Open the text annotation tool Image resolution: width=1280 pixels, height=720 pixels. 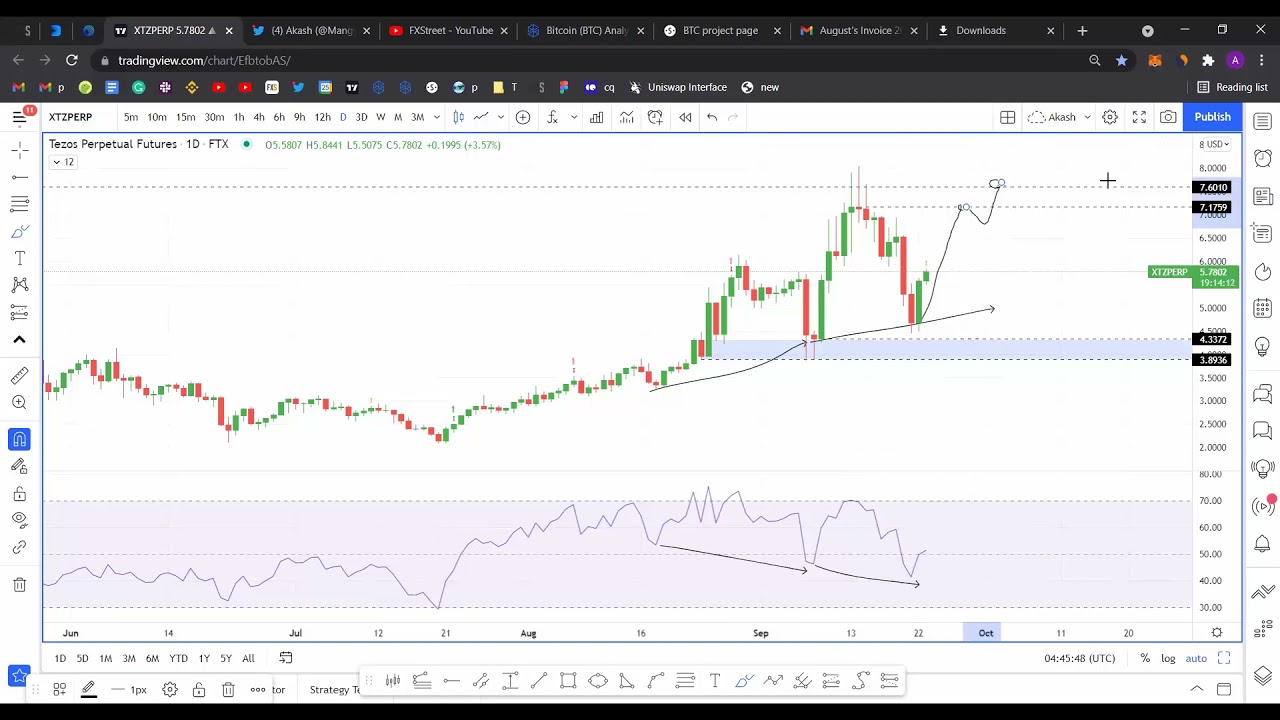(x=19, y=258)
